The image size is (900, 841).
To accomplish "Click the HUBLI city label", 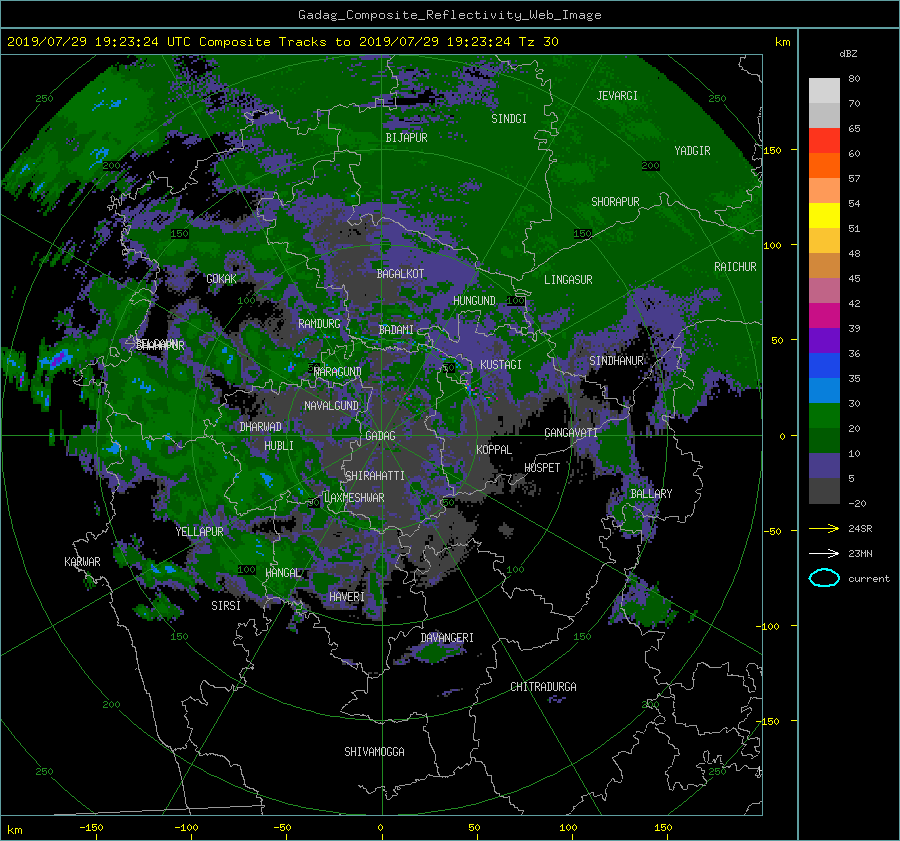I will [x=278, y=446].
